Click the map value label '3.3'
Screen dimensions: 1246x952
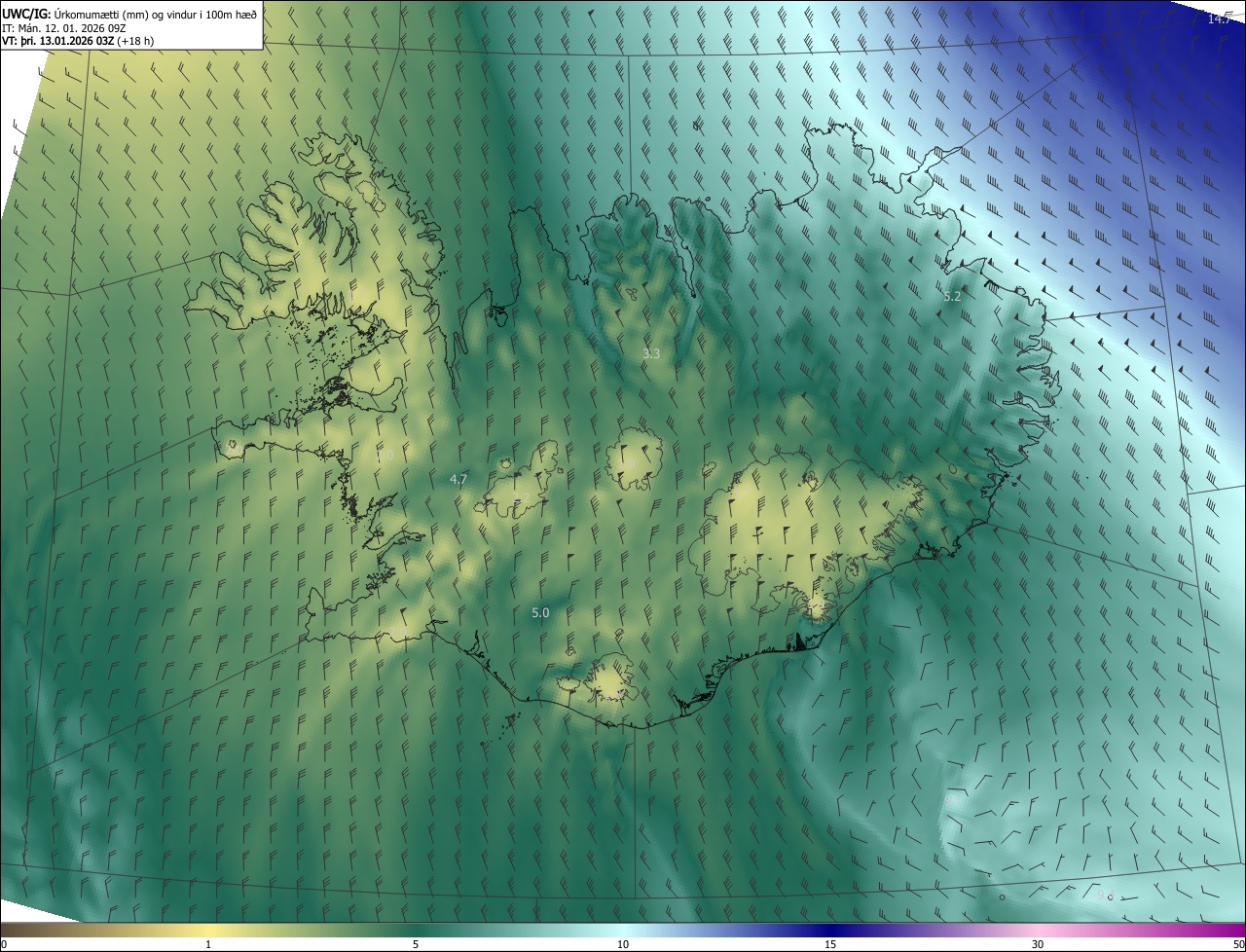click(651, 354)
